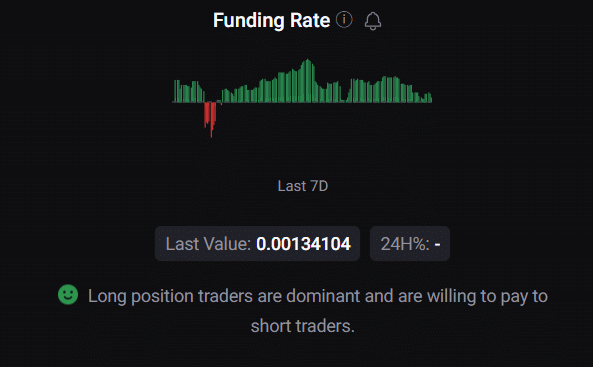Select the leftmost green bar of the chart

click(x=175, y=91)
